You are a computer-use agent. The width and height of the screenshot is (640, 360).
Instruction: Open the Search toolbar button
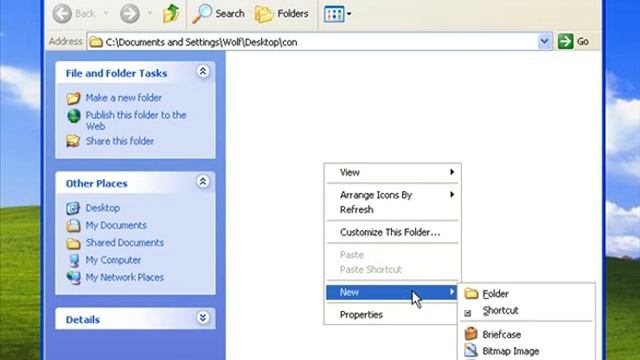[218, 13]
